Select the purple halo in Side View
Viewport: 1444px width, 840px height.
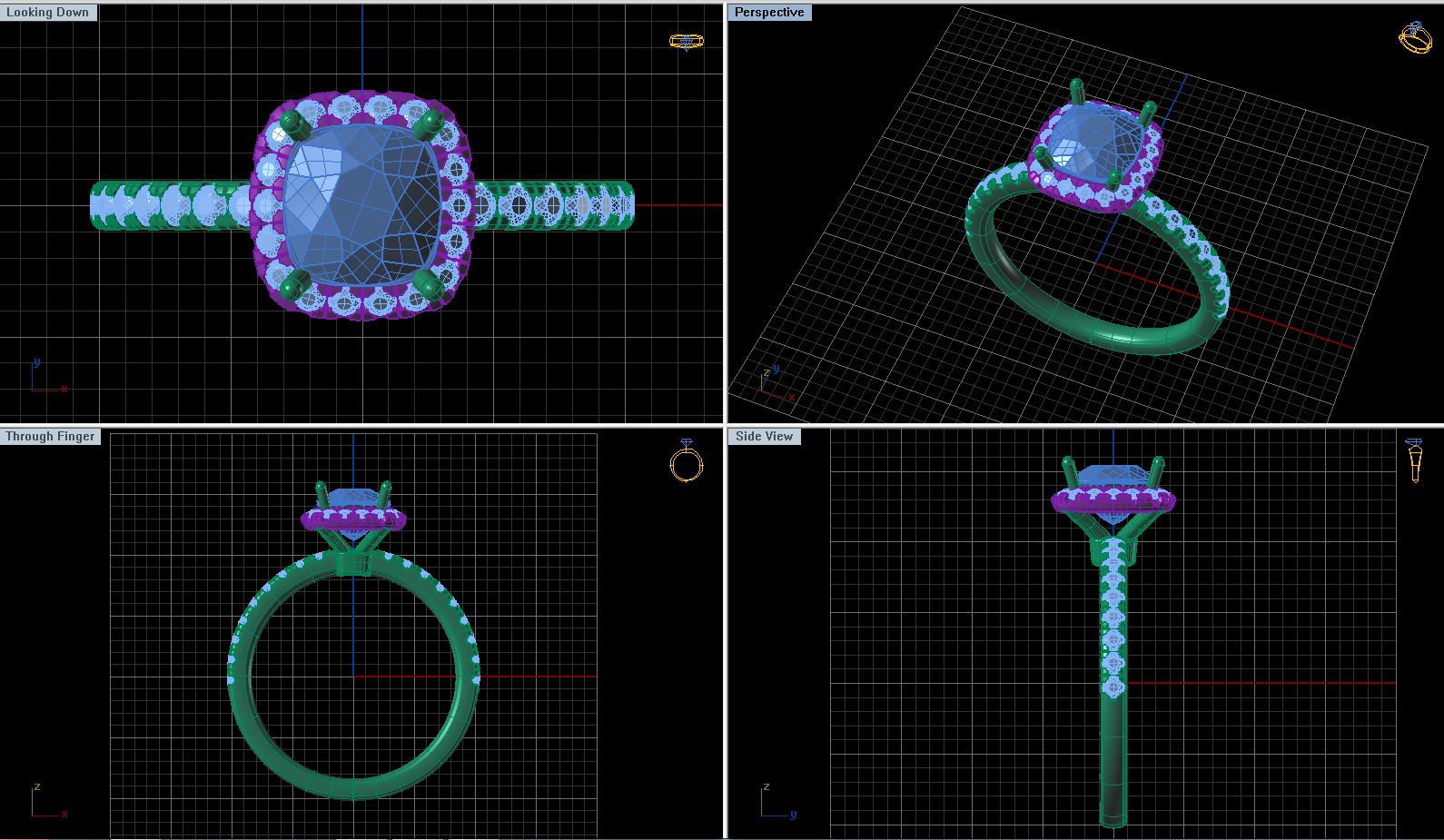(x=1063, y=504)
